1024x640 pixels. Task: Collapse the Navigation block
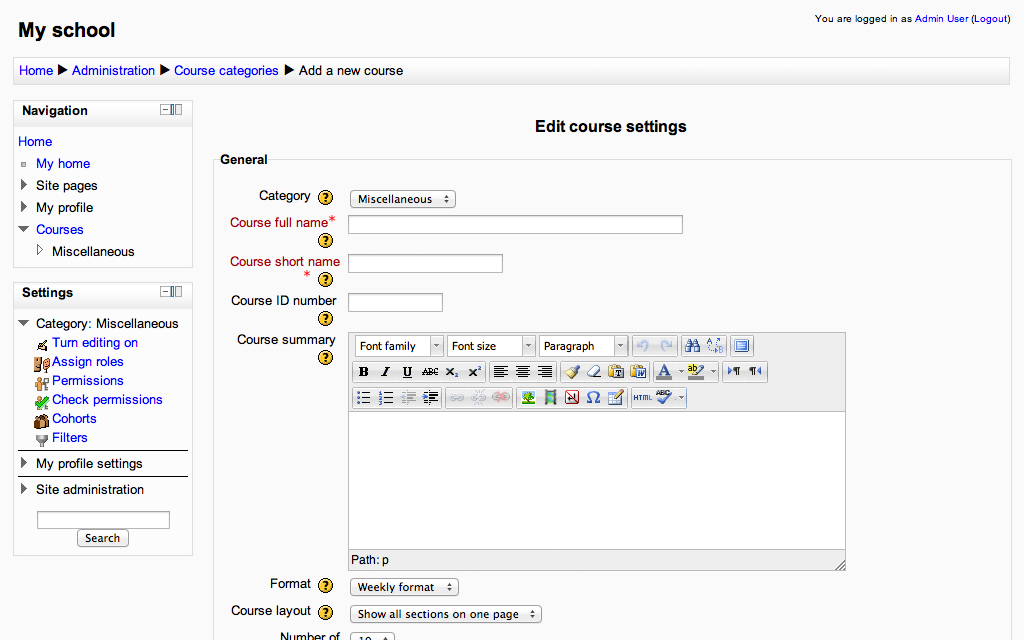click(x=166, y=110)
